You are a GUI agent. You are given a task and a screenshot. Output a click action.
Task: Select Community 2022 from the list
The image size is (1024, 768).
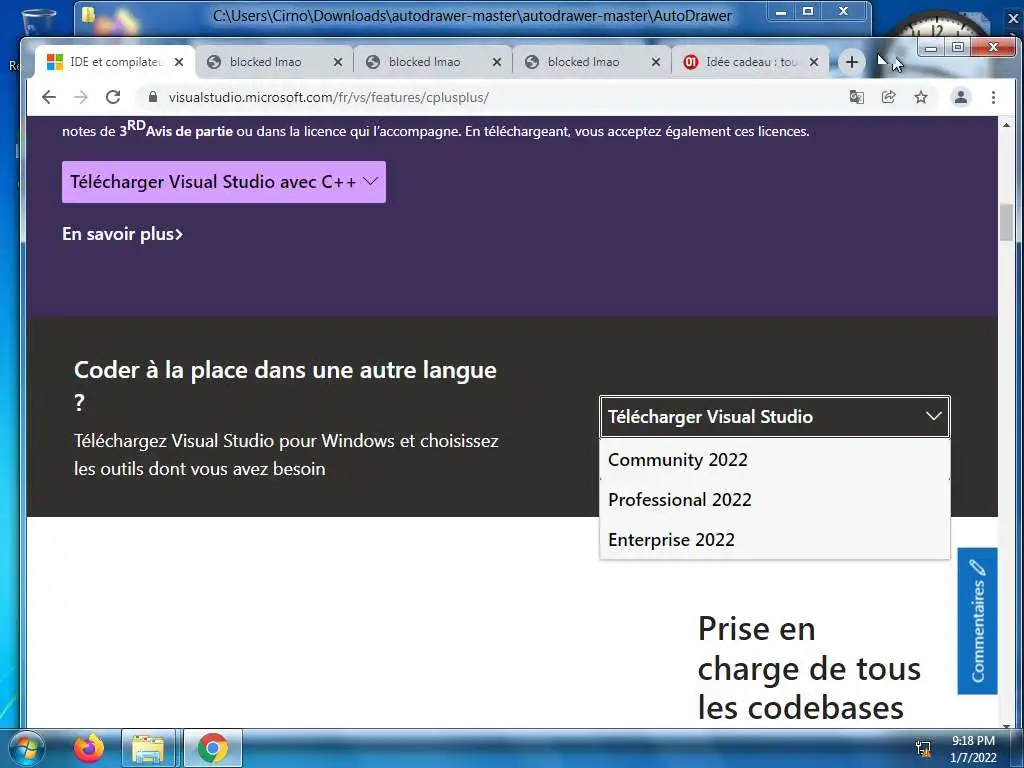point(775,460)
